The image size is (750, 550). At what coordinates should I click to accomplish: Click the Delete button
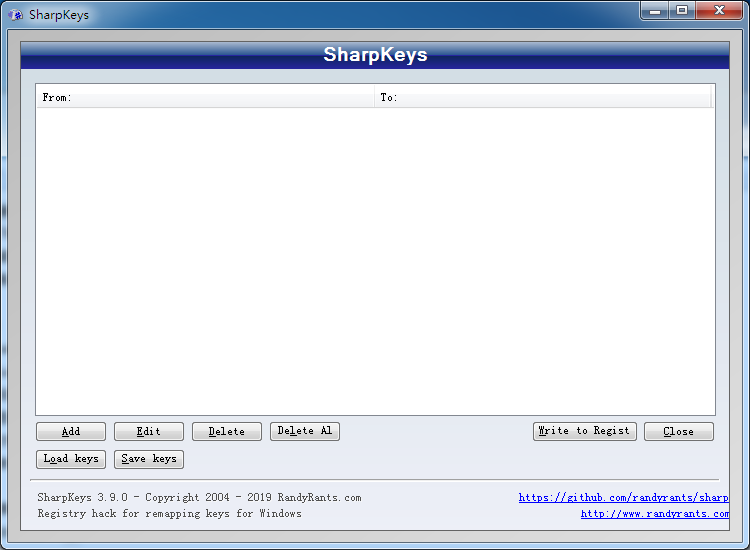click(227, 431)
